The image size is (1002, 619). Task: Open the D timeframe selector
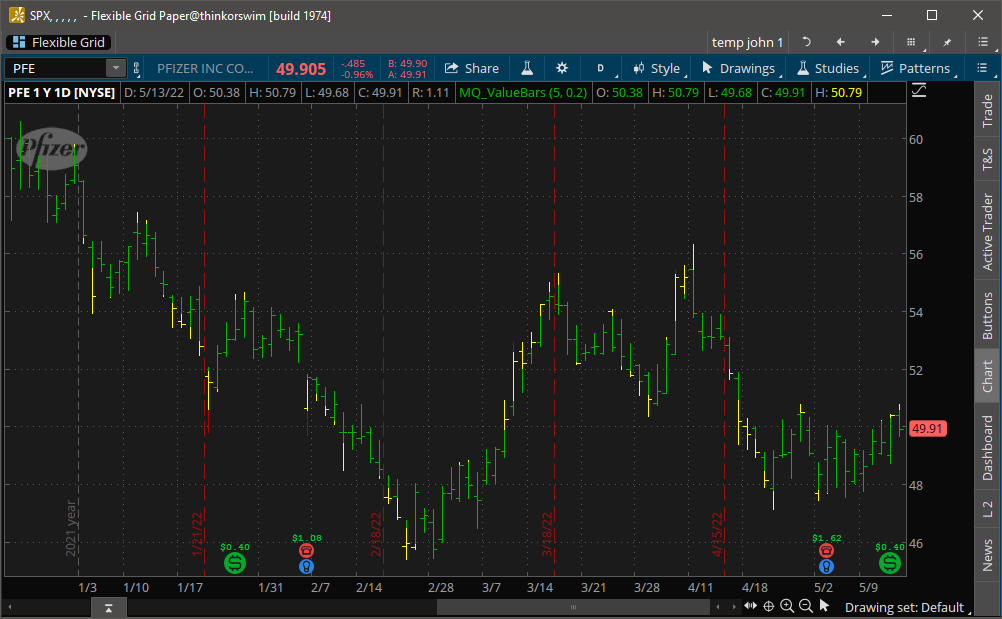click(601, 68)
